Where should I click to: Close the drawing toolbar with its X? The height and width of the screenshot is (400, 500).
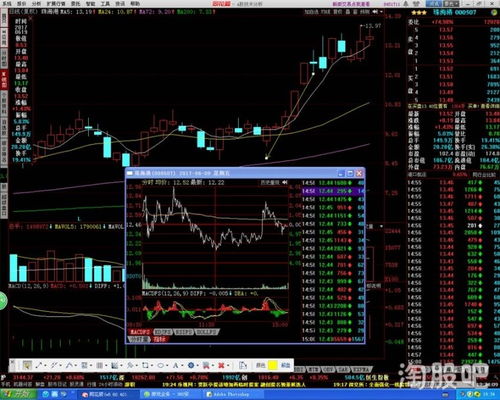tap(12, 362)
